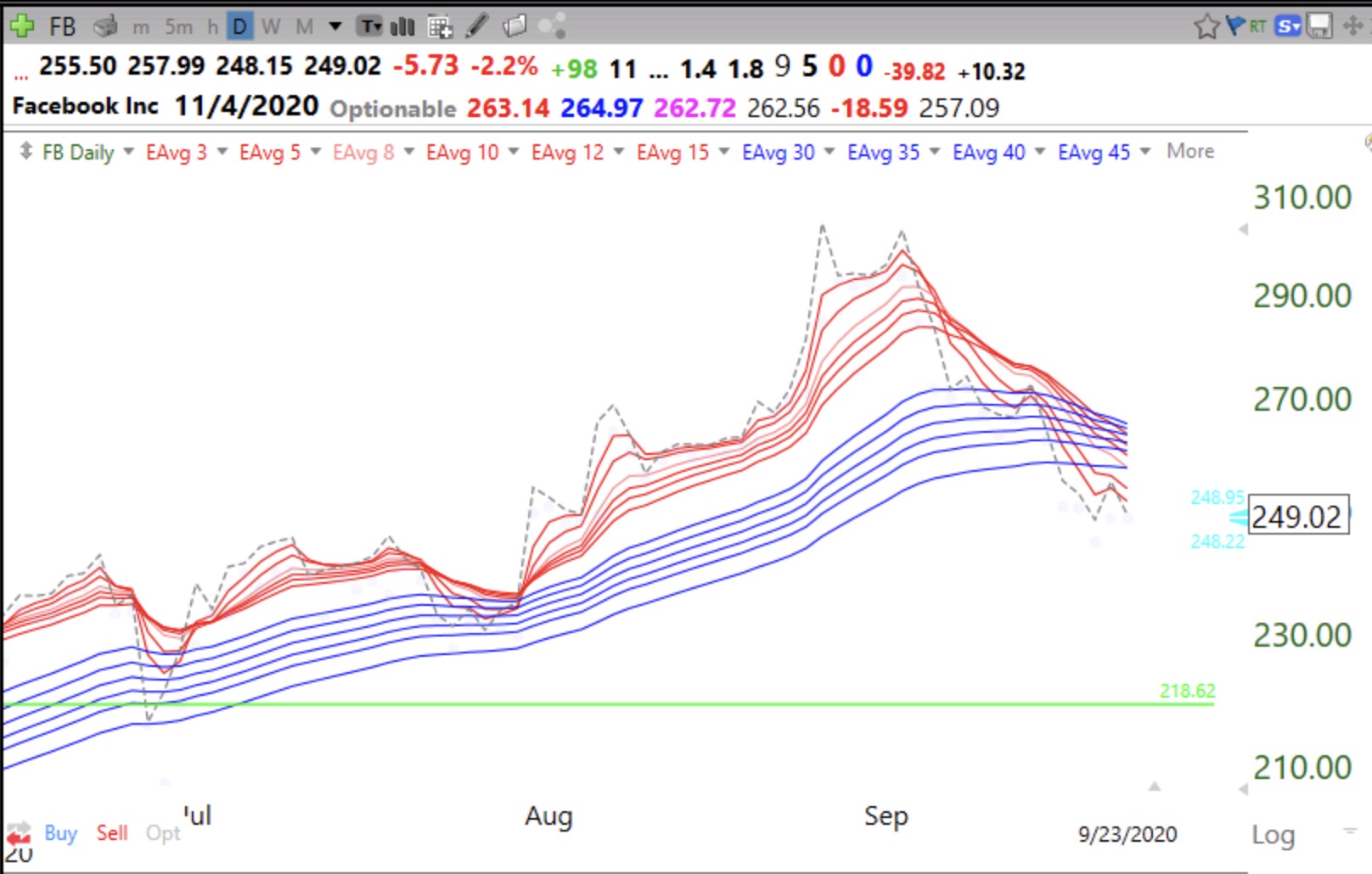Switch to Monthly 'M' timeframe
The width and height of the screenshot is (1372, 874).
point(304,27)
